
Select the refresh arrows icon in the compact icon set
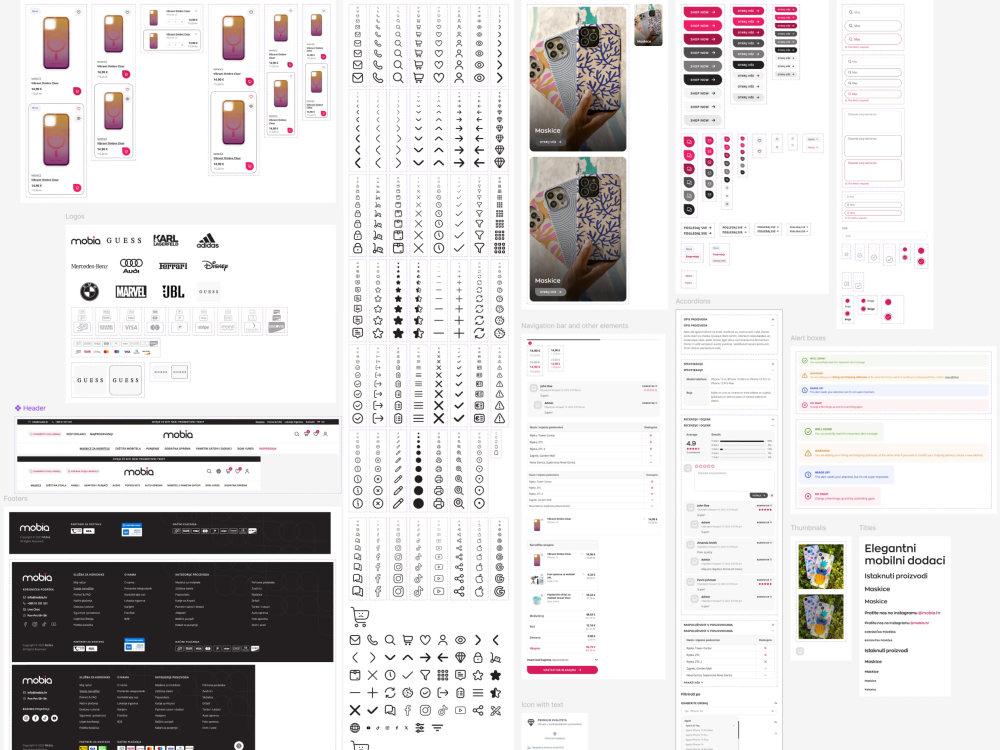(x=390, y=693)
